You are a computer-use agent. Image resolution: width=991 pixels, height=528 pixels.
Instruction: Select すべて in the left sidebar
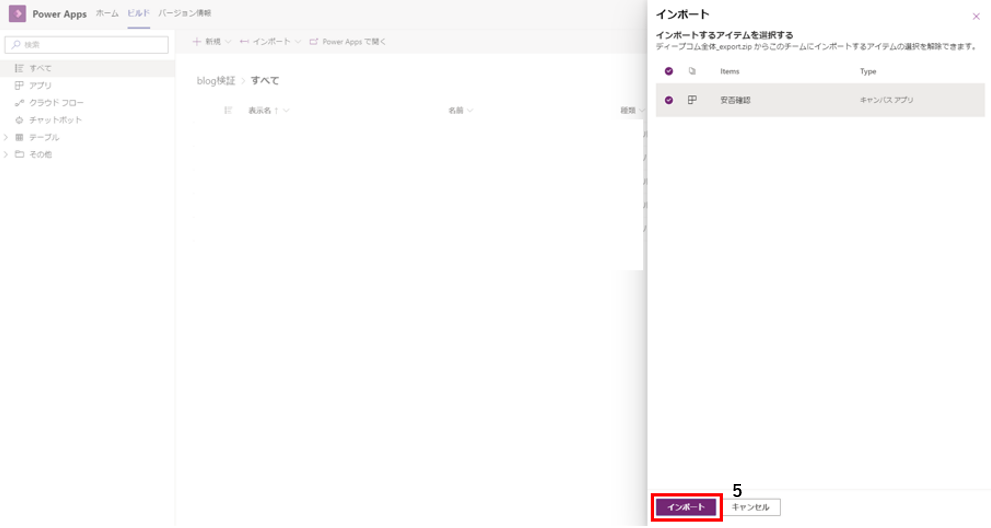(x=40, y=68)
